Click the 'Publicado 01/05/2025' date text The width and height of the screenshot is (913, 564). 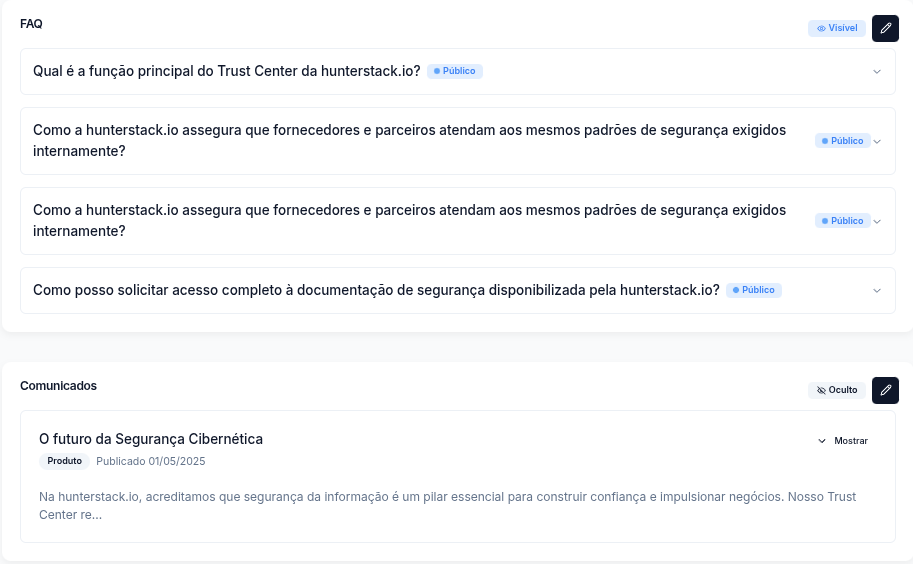pos(150,461)
